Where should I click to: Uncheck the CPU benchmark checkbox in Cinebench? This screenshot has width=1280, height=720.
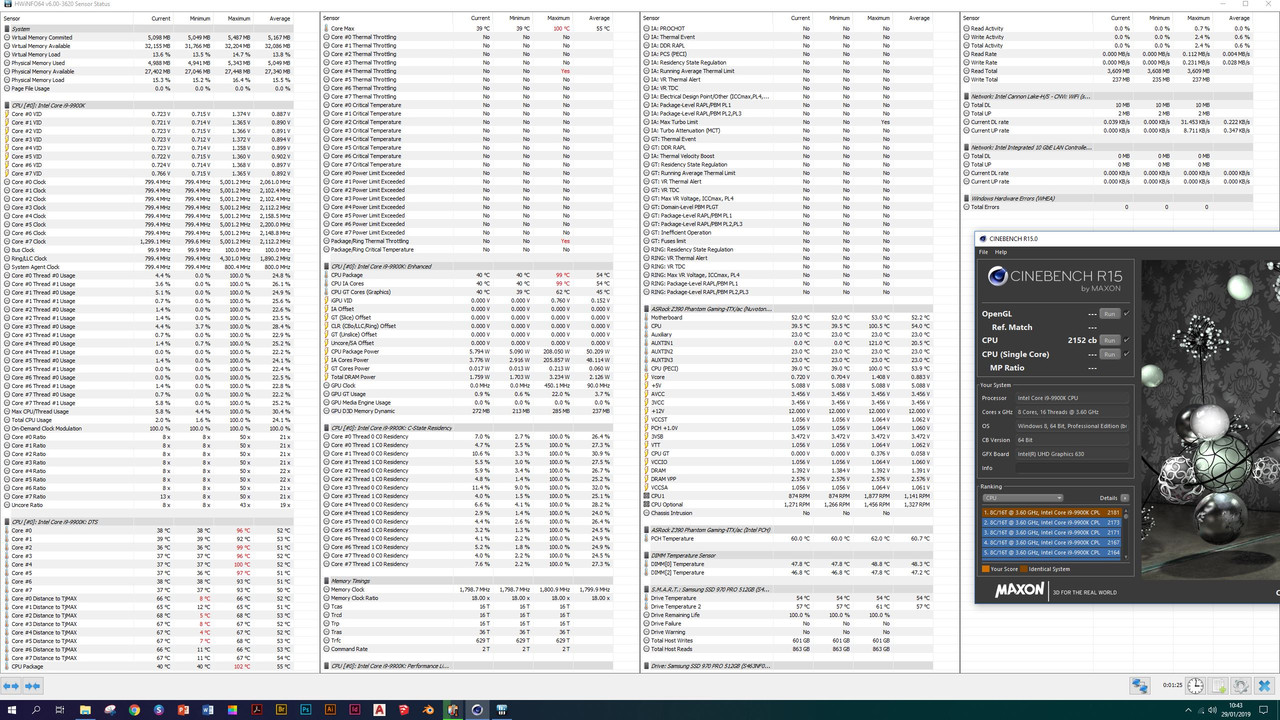1127,340
